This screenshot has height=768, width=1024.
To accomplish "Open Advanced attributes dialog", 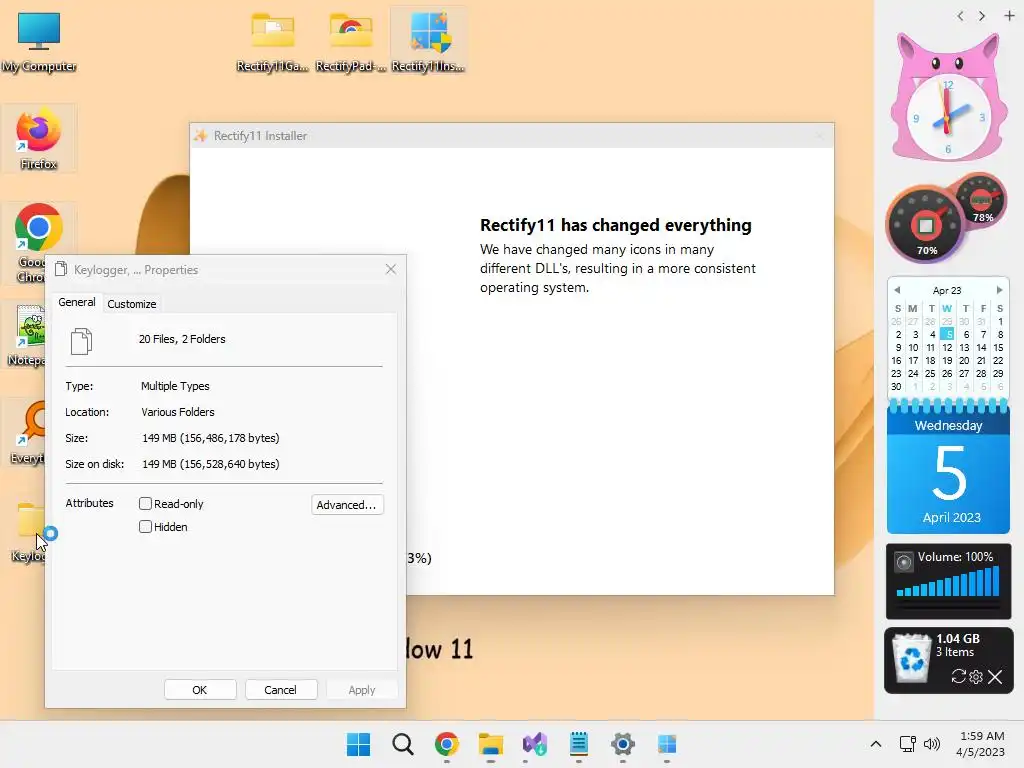I will [347, 505].
